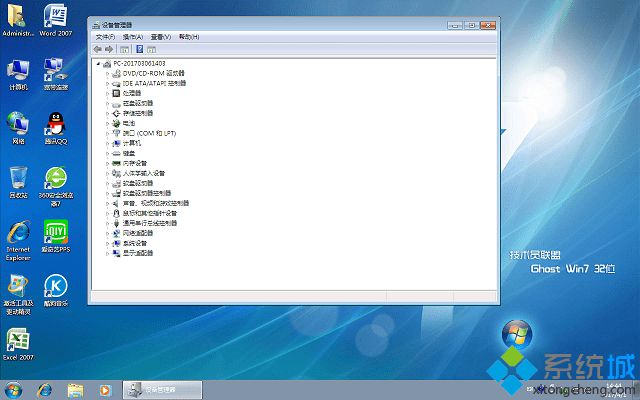Click the 设备管理器 taskbar button
Image resolution: width=640 pixels, height=400 pixels.
(x=162, y=390)
